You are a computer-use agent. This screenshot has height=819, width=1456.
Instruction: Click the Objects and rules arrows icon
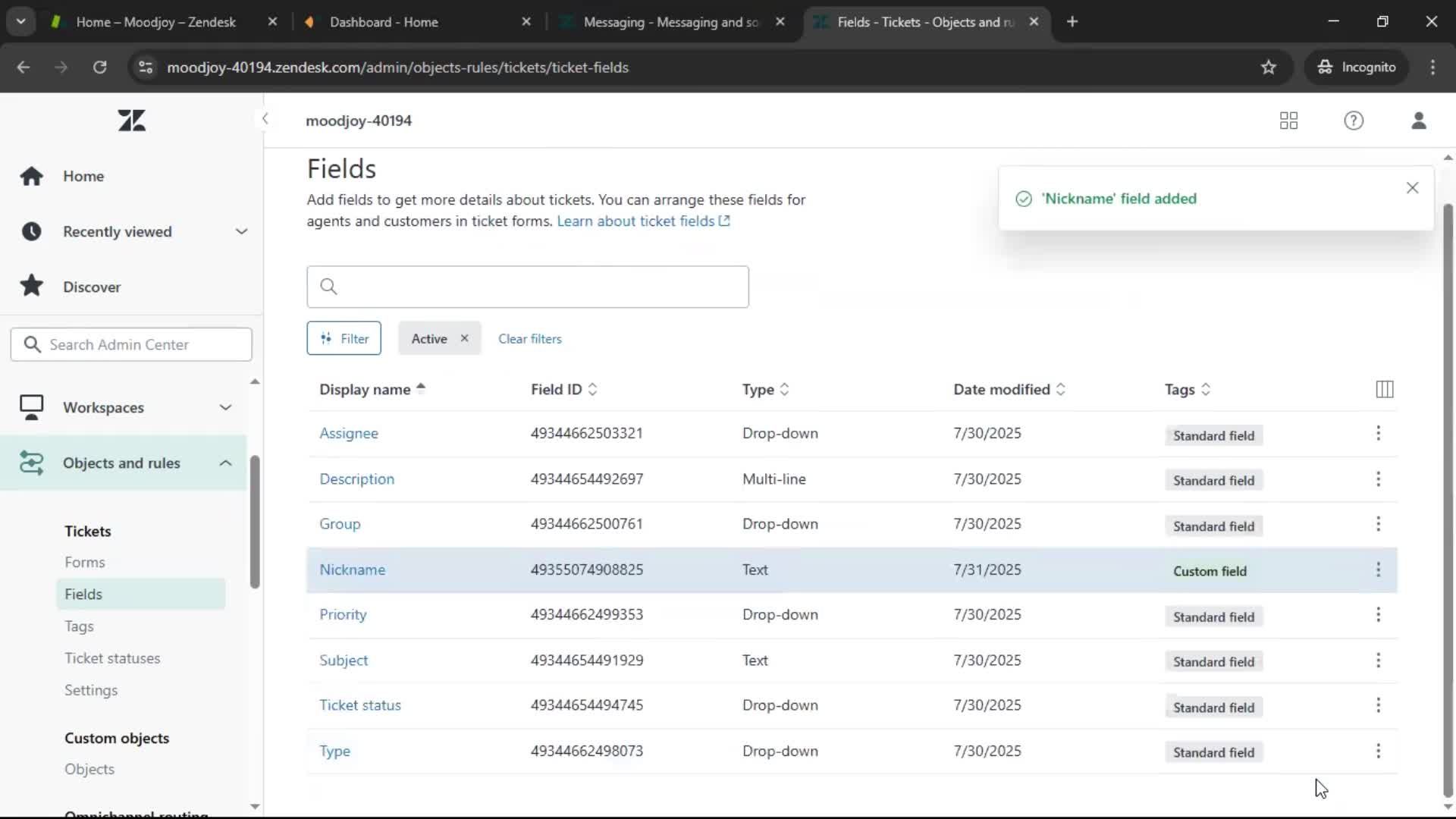point(31,463)
